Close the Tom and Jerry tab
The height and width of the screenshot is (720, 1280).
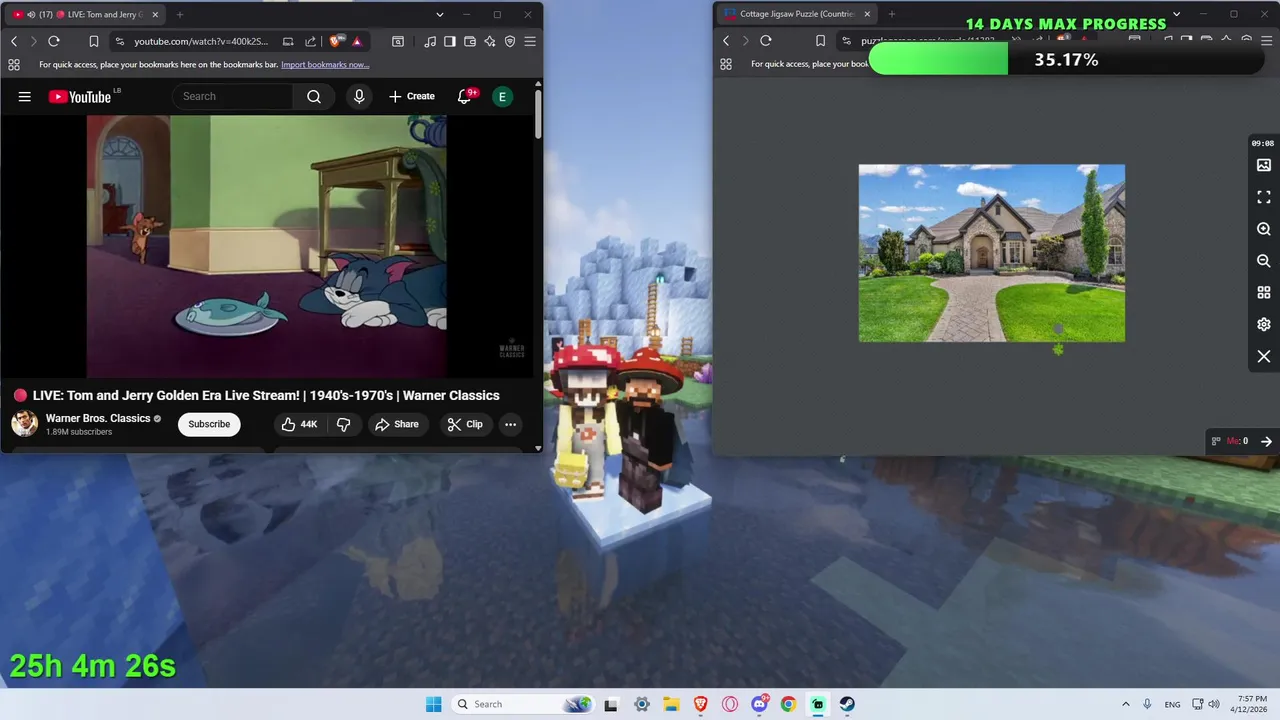point(155,15)
